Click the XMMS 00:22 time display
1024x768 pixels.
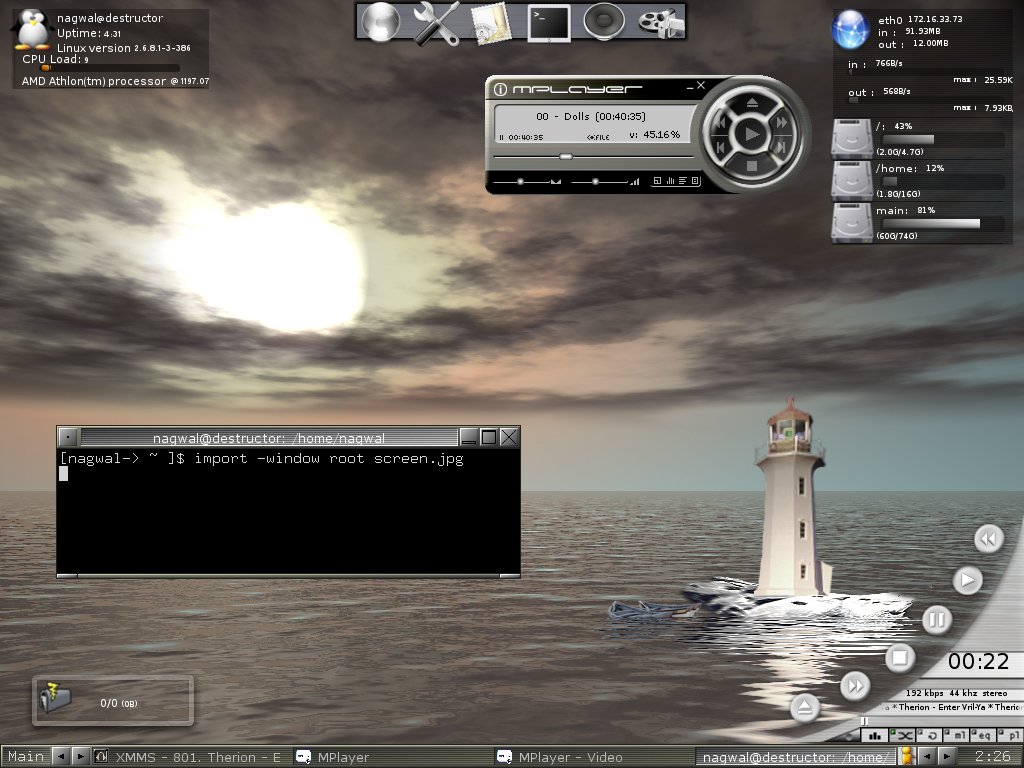(978, 662)
